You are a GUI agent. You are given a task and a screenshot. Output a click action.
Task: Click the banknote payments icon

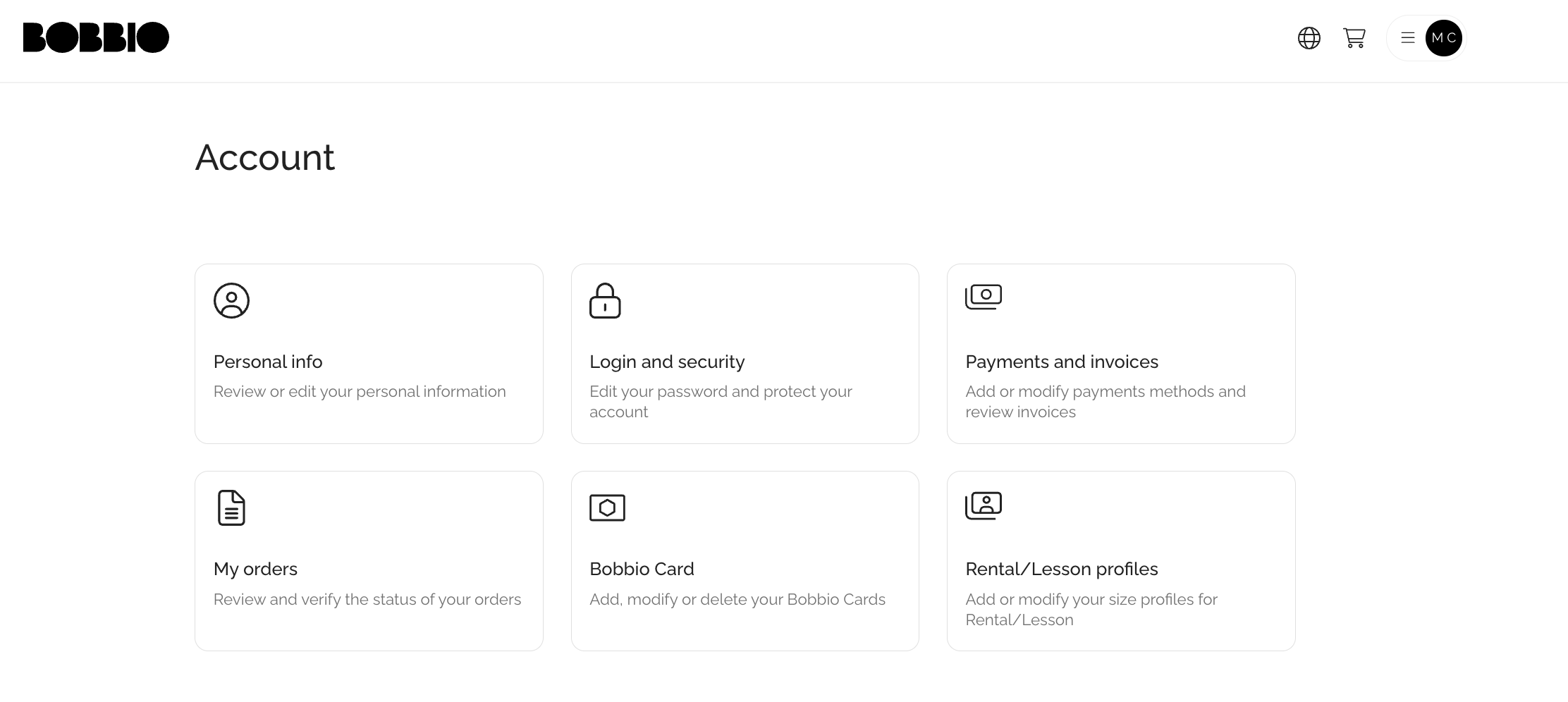tap(983, 297)
